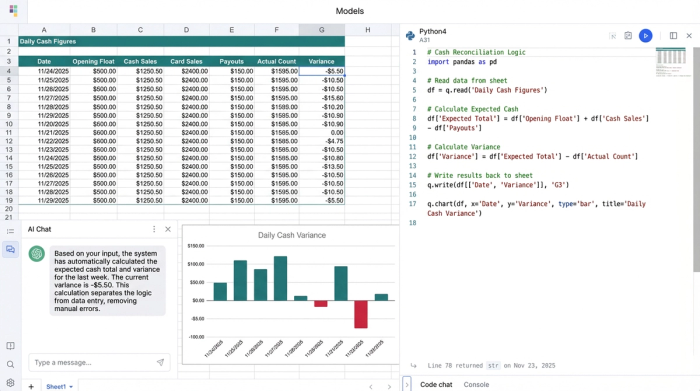Click the grayed AI assist icon in editor

(x=612, y=36)
